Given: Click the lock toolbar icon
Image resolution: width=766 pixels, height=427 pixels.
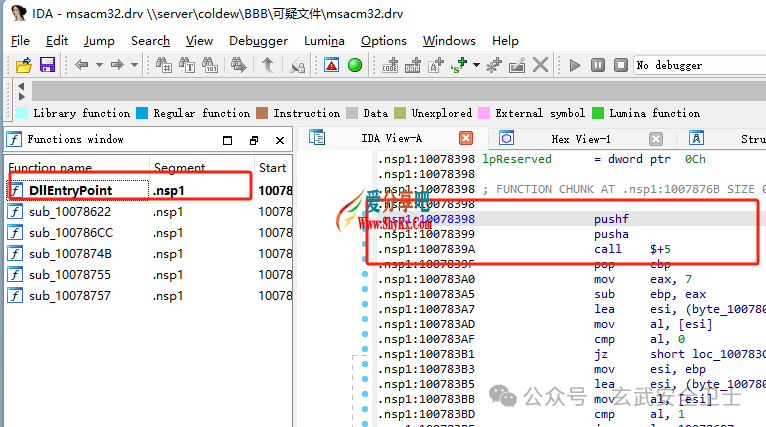Looking at the screenshot, I should [297, 65].
